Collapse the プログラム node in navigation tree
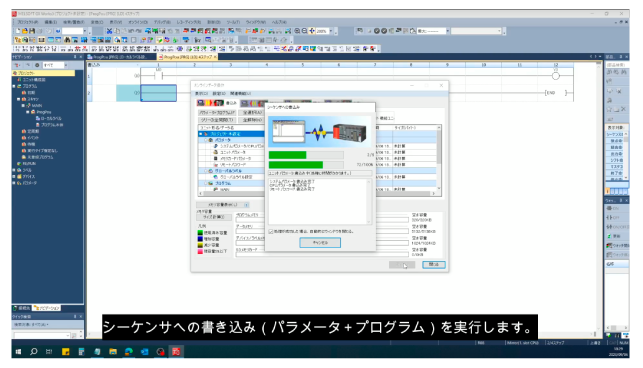 14,86
